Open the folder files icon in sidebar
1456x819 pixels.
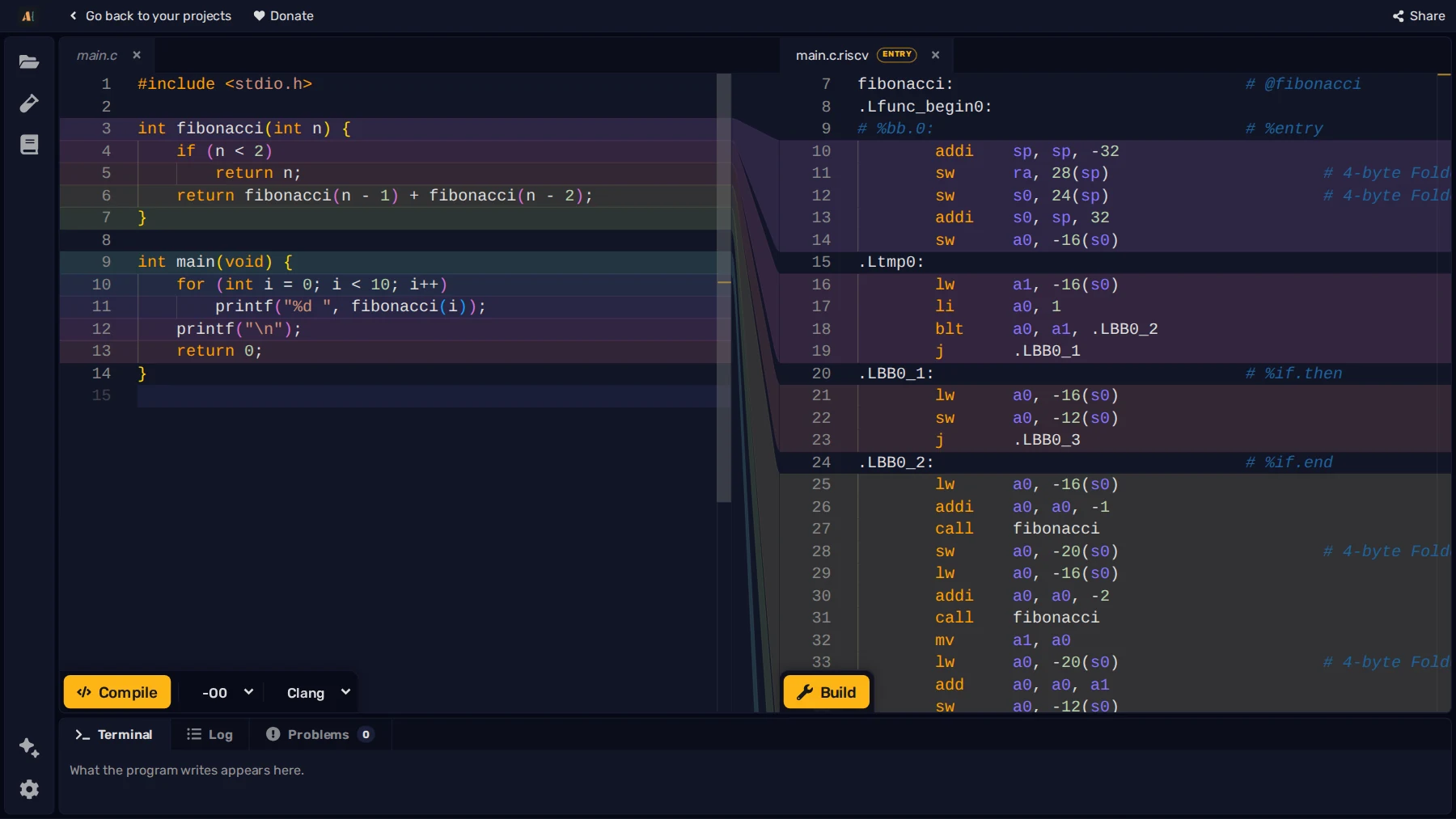coord(29,62)
